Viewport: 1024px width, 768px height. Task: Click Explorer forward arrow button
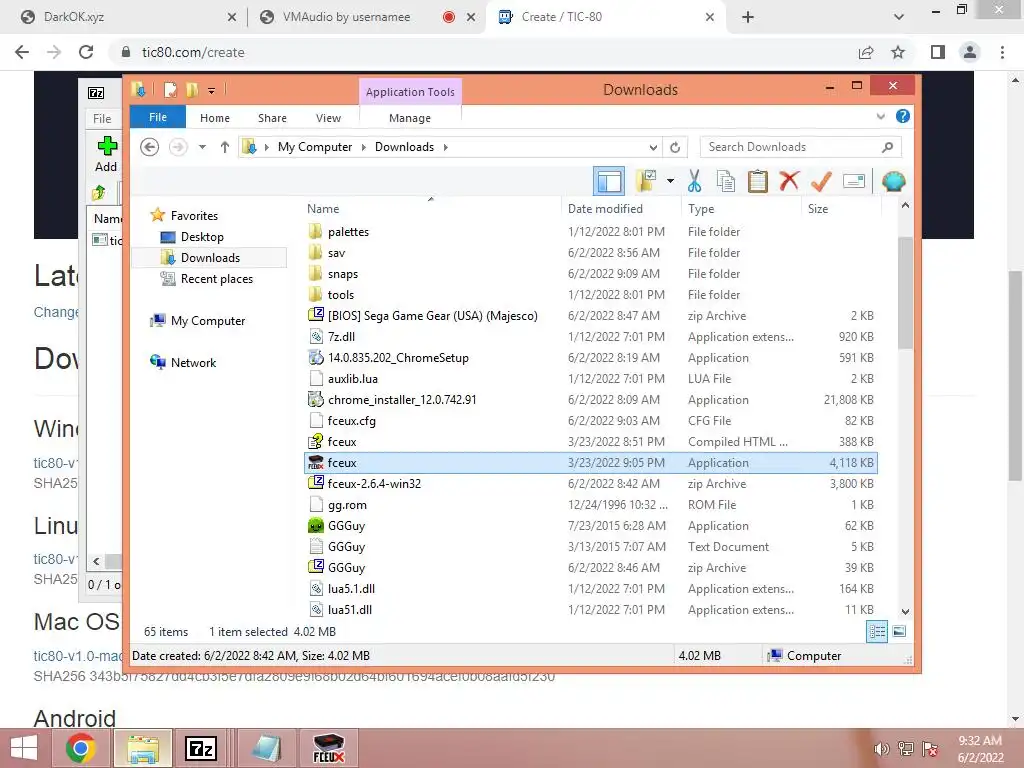click(178, 147)
